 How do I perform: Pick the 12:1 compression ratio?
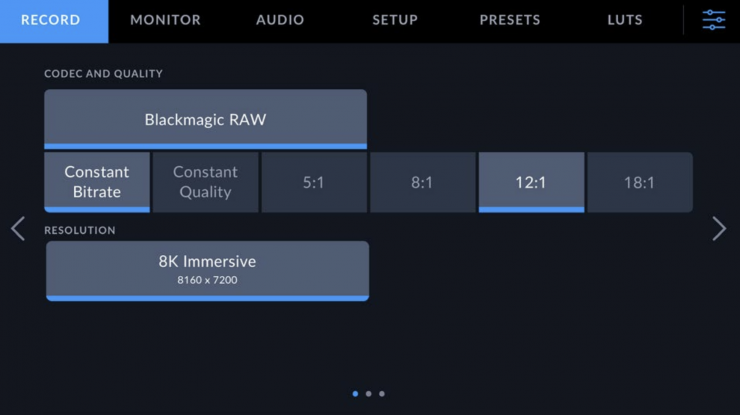tap(530, 182)
